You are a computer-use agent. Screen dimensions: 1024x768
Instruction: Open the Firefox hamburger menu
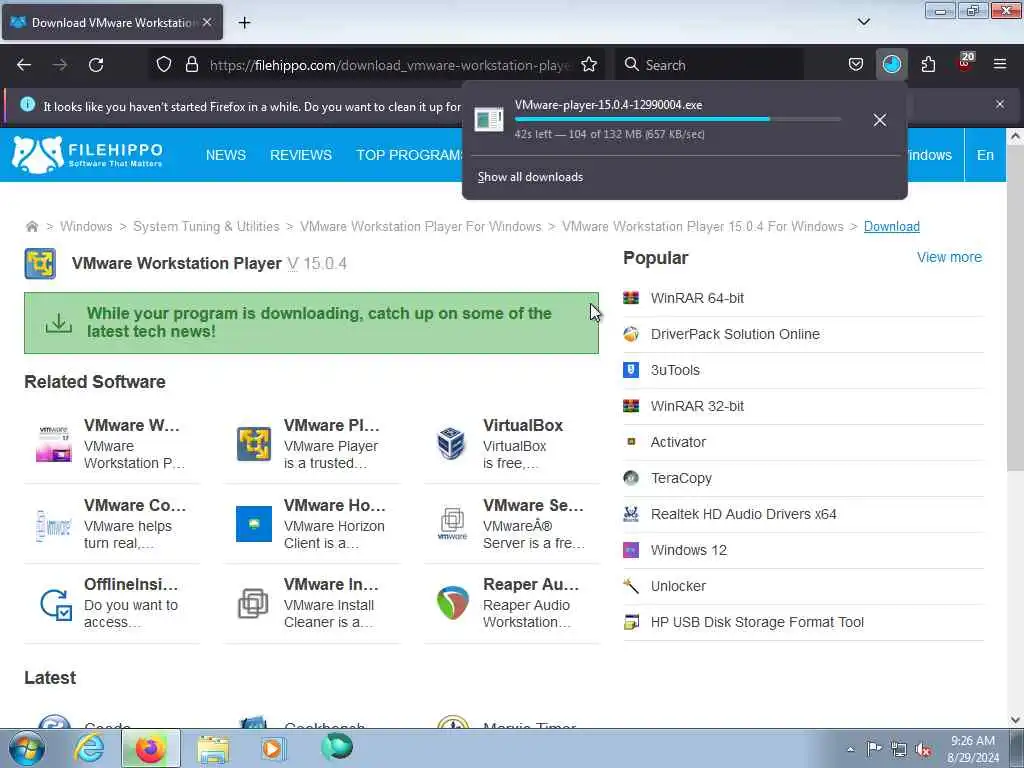coord(999,65)
